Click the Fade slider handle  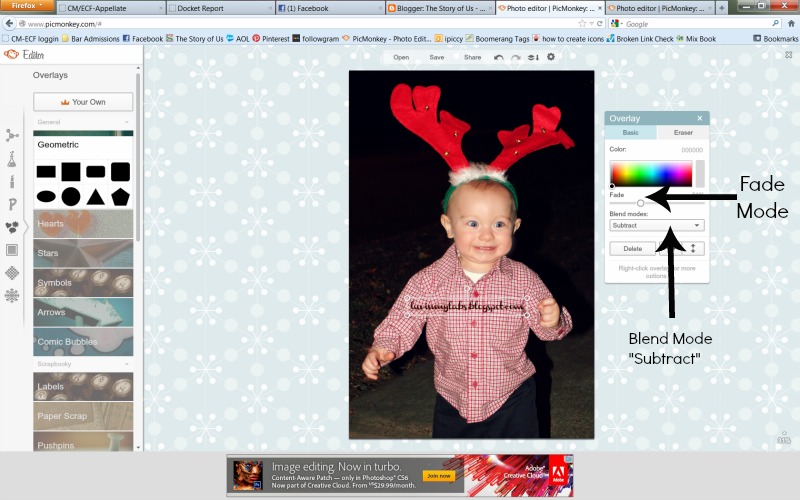pos(640,203)
